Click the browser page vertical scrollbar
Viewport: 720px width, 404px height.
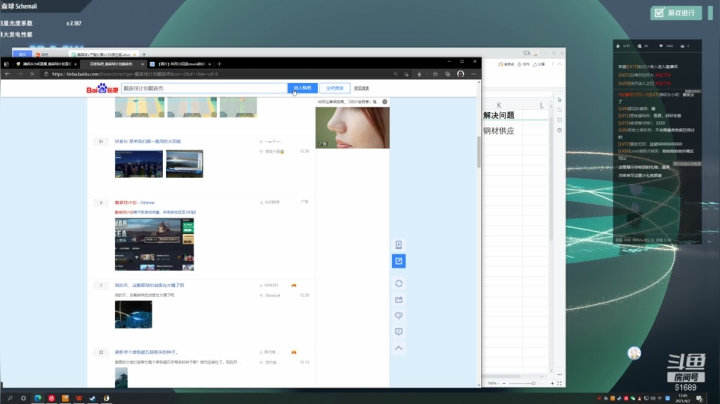tap(479, 152)
